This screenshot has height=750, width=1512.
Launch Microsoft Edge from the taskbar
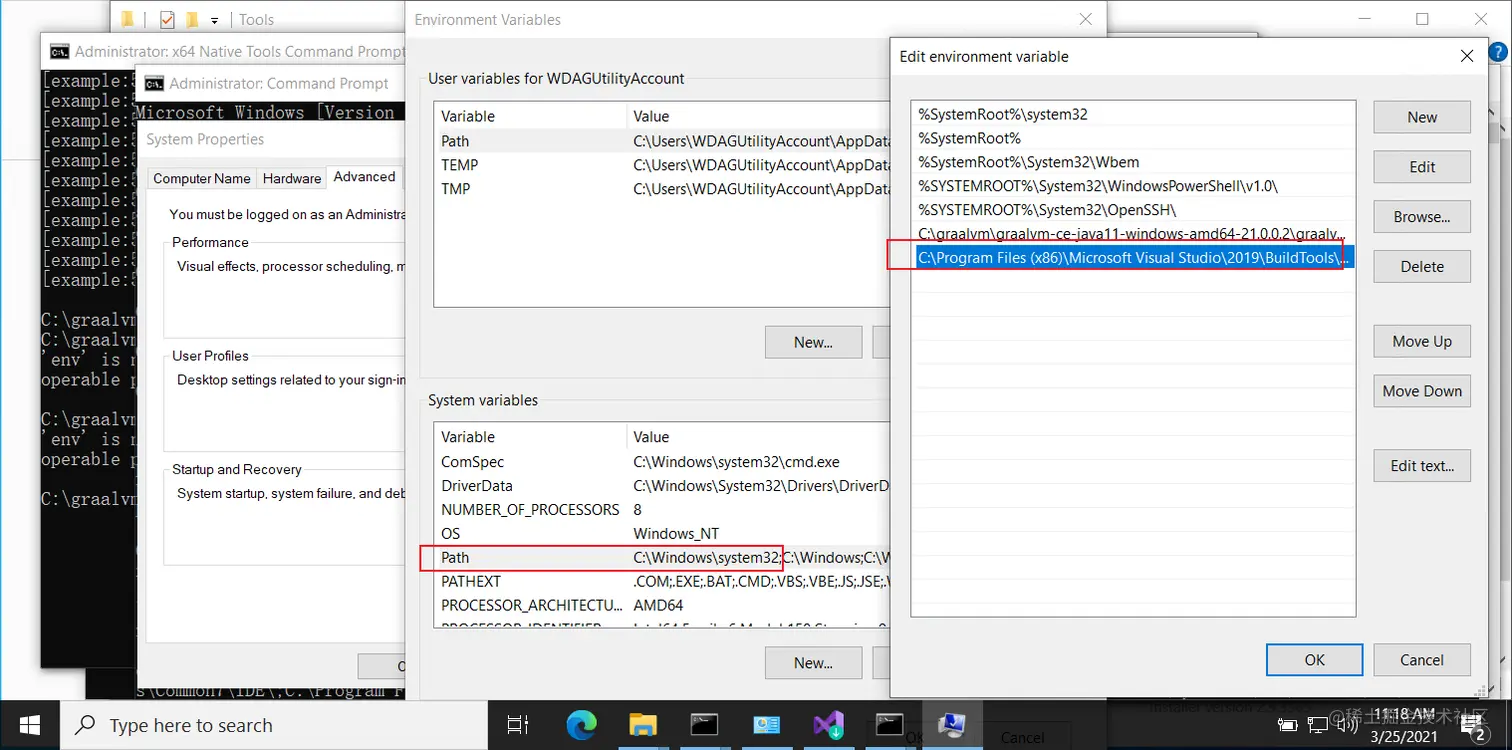click(580, 725)
